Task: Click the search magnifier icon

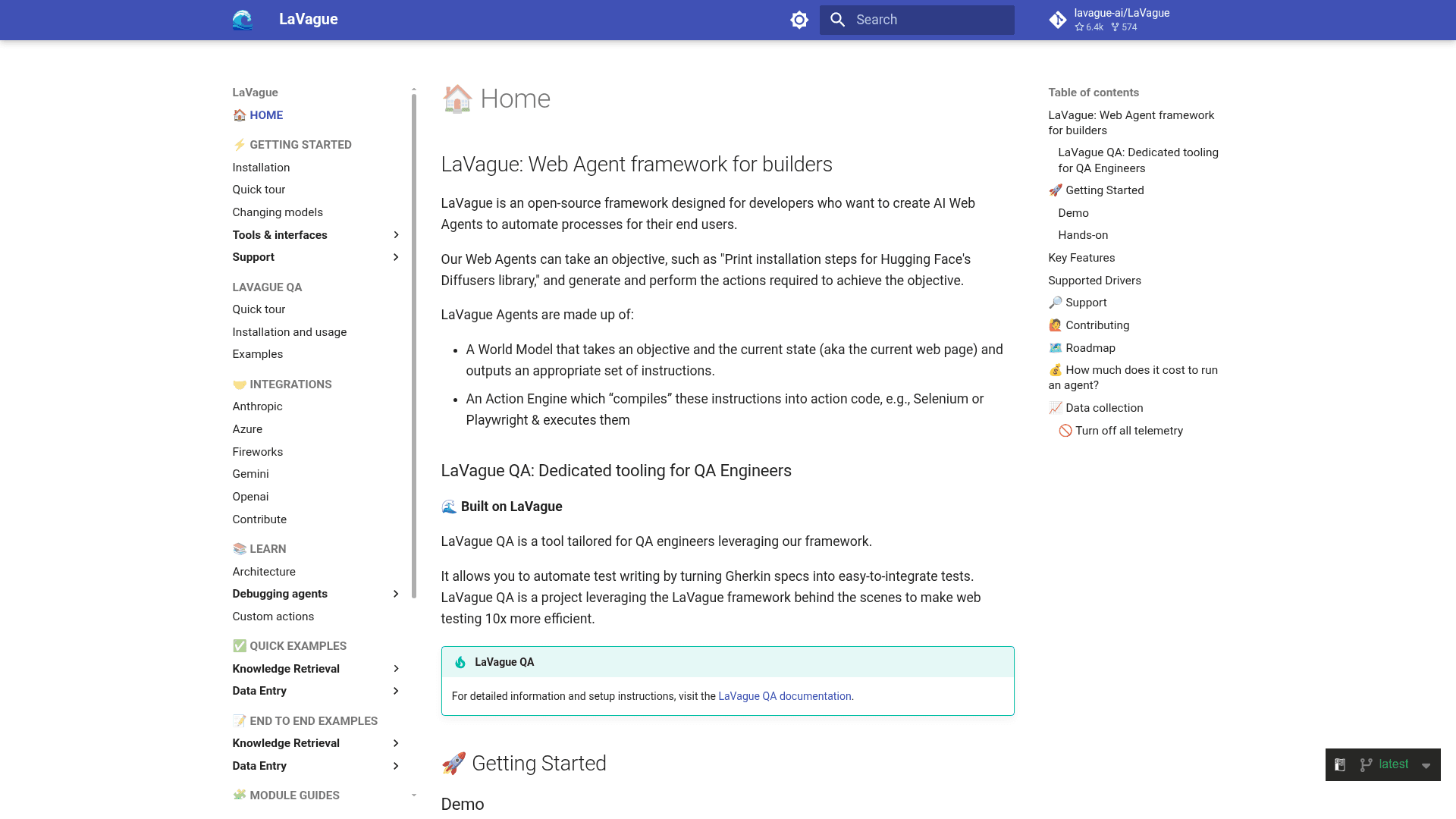Action: (x=837, y=20)
